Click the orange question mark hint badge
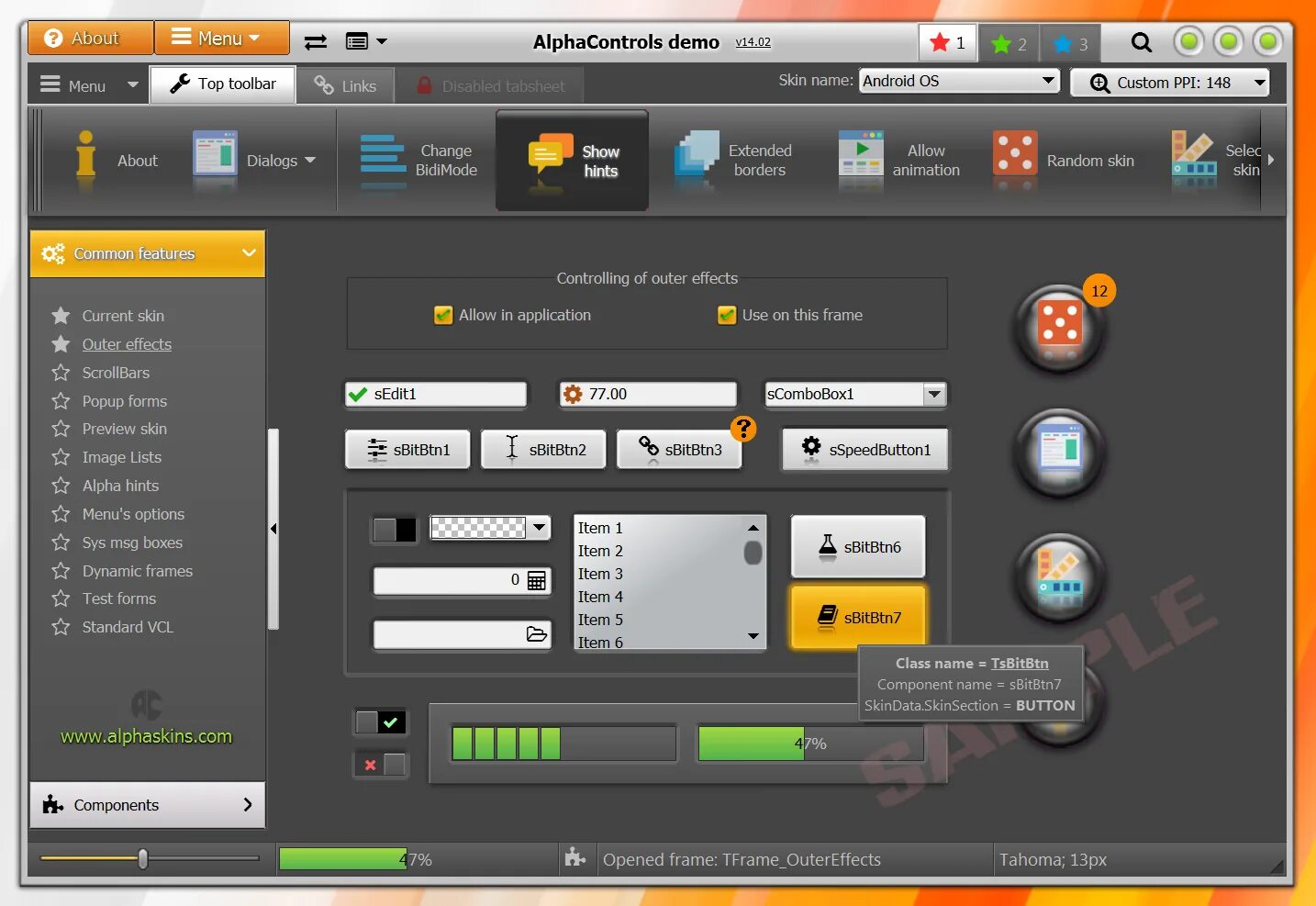The height and width of the screenshot is (906, 1316). [x=743, y=429]
